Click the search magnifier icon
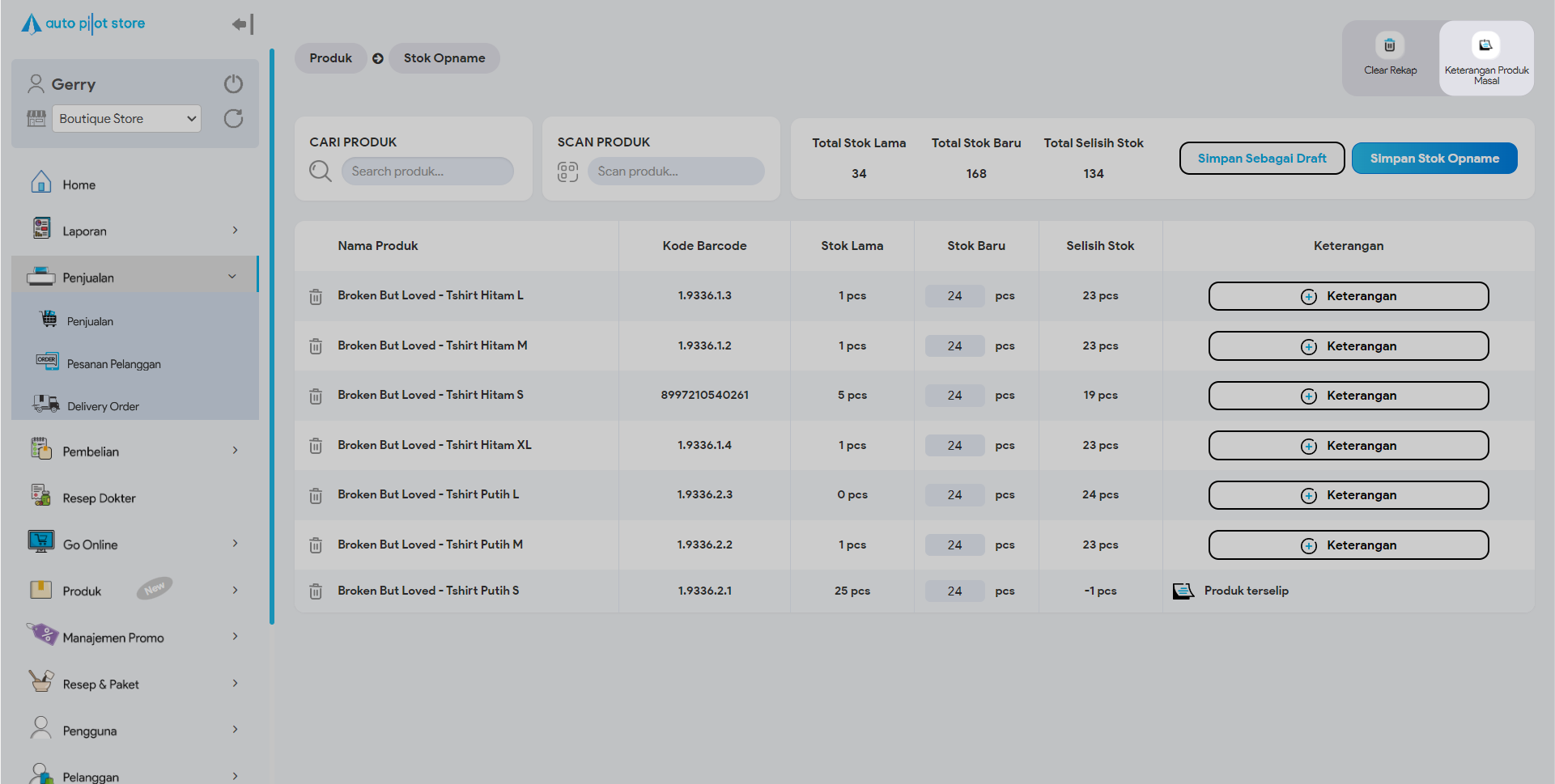Screen dimensions: 1555x784 (321, 172)
